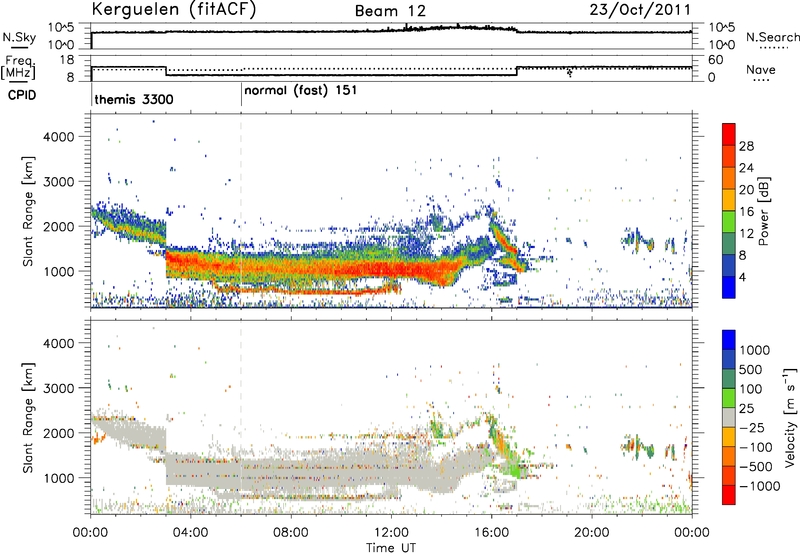
Task: Click the blue 4 dB power colorbar segment
Action: pos(729,287)
